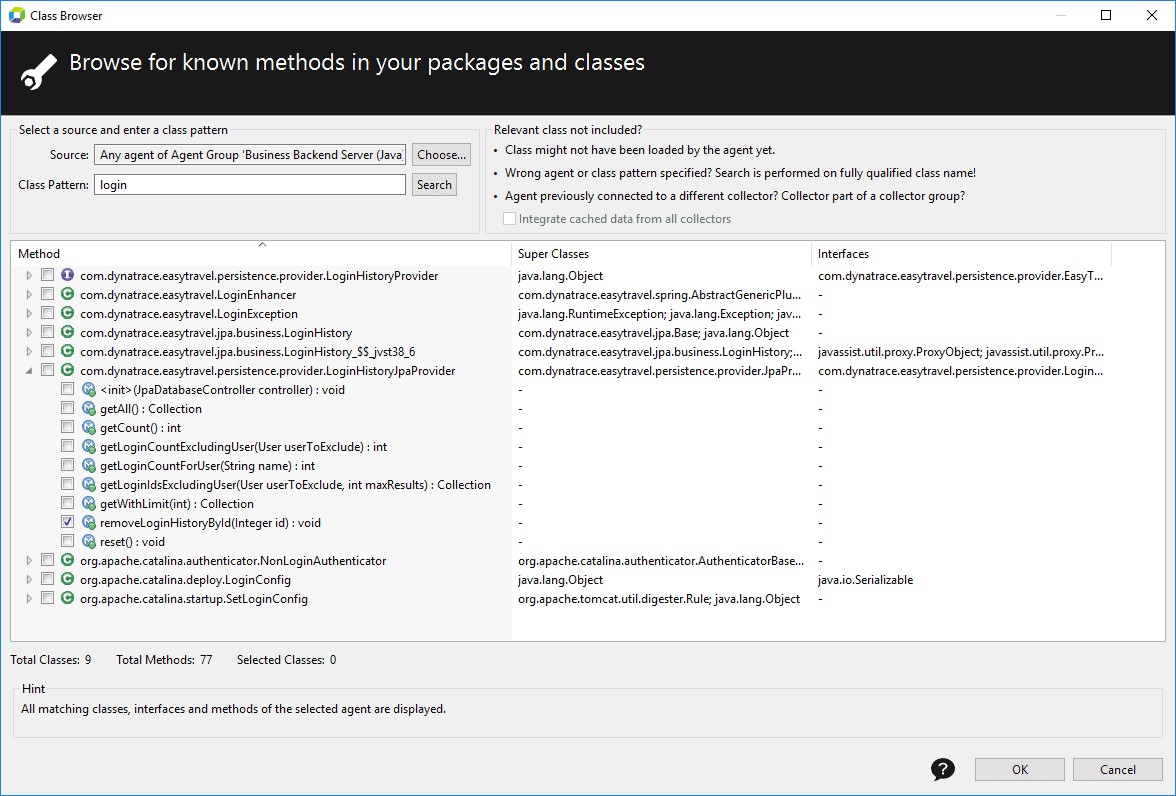Viewport: 1176px width, 796px height.
Task: Expand the LoginEnhancer tree node
Action: coord(29,294)
